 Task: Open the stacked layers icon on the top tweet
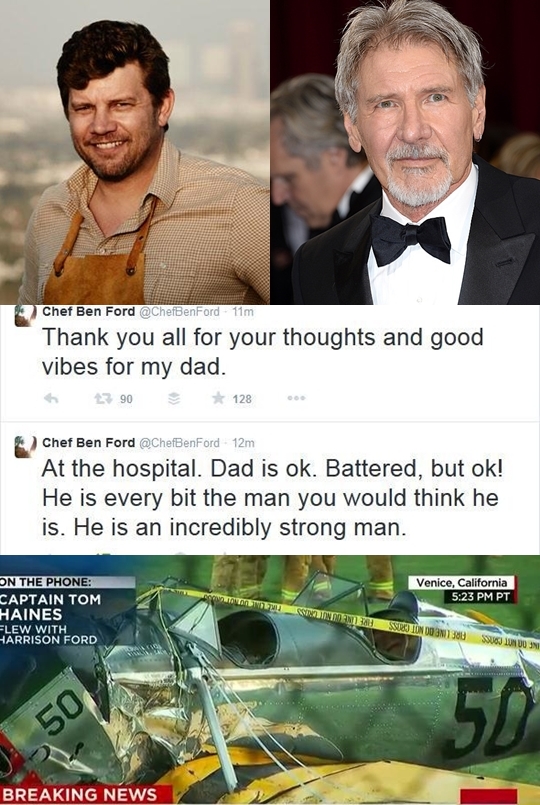click(175, 398)
